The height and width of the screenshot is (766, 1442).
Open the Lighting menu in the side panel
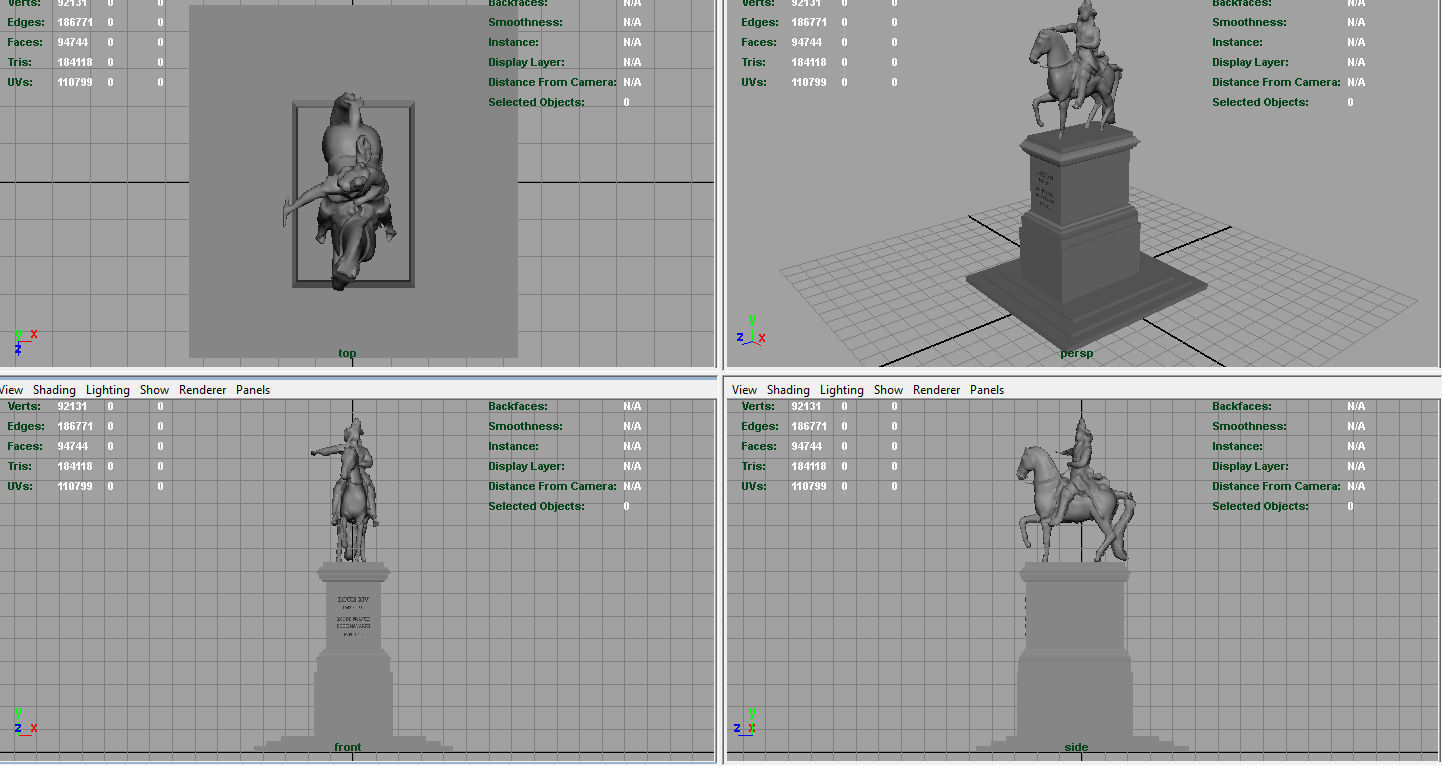(x=842, y=390)
